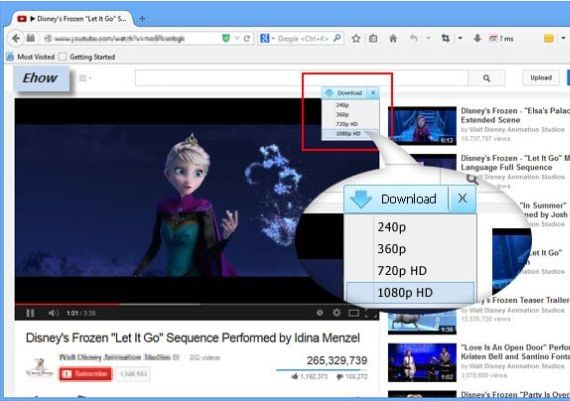Click the yellow toolbar icon
Image resolution: width=570 pixels, height=401 pixels.
(x=549, y=39)
